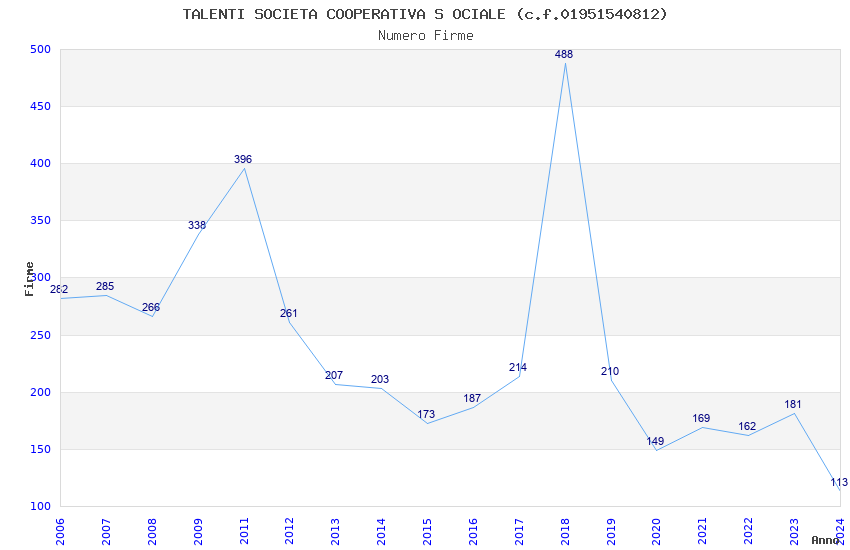850x550 pixels.
Task: Click the x-axis year label 2008
Action: pos(152,532)
